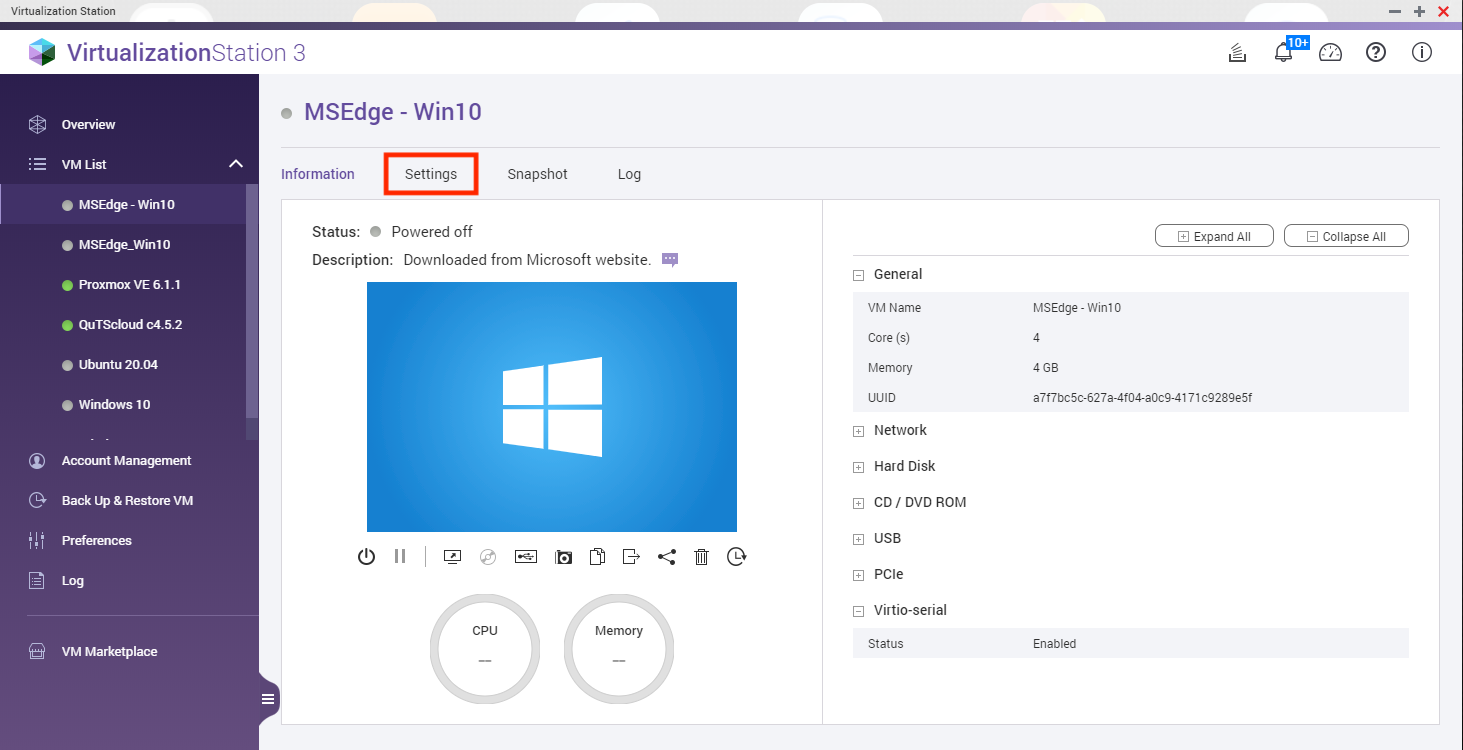Image resolution: width=1463 pixels, height=750 pixels.
Task: Open Preferences in the sidebar
Action: (x=96, y=541)
